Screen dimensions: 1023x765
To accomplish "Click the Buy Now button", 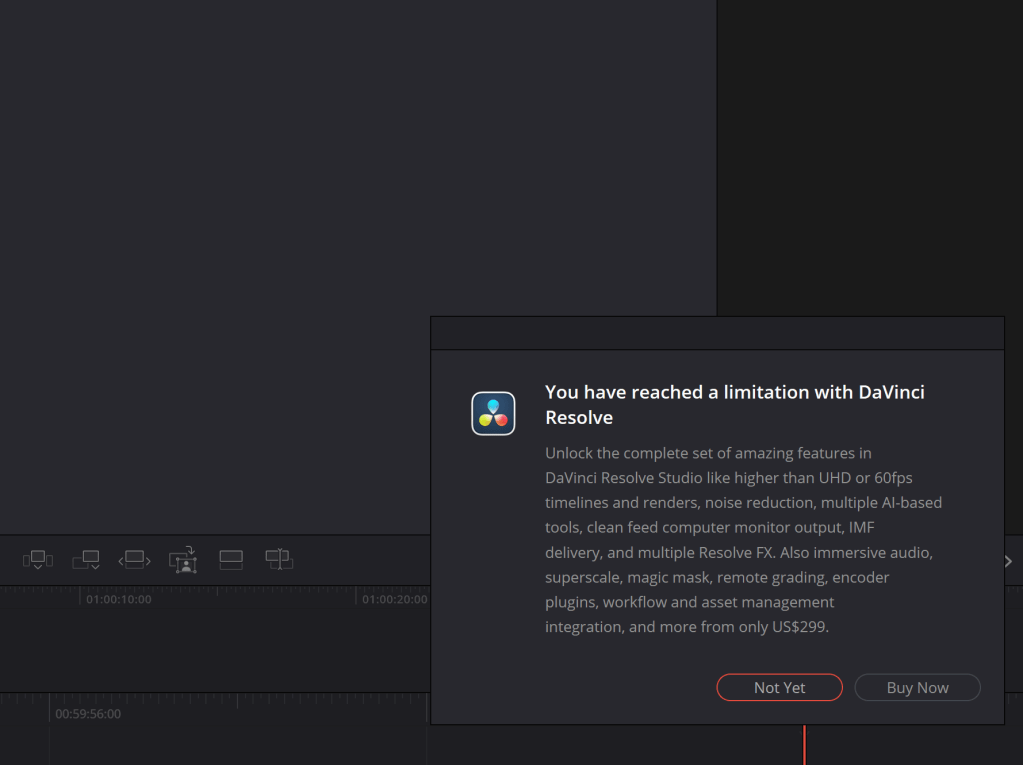I will click(x=917, y=687).
